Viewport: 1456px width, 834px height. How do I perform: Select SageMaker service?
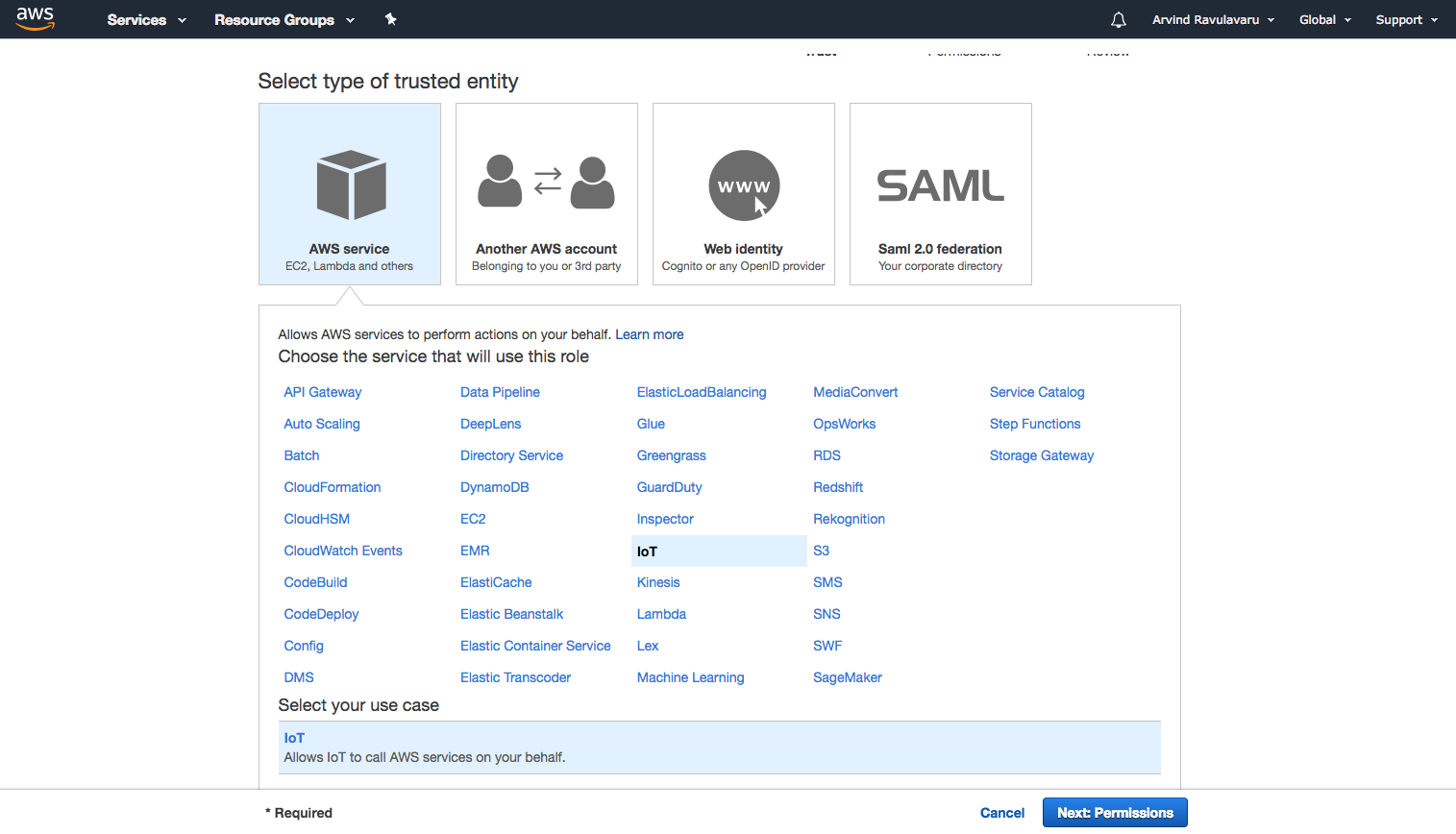(x=848, y=677)
